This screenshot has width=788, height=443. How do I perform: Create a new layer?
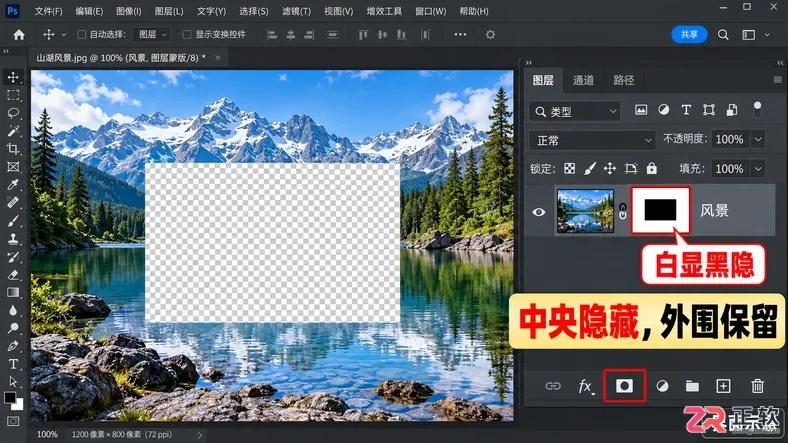723,386
